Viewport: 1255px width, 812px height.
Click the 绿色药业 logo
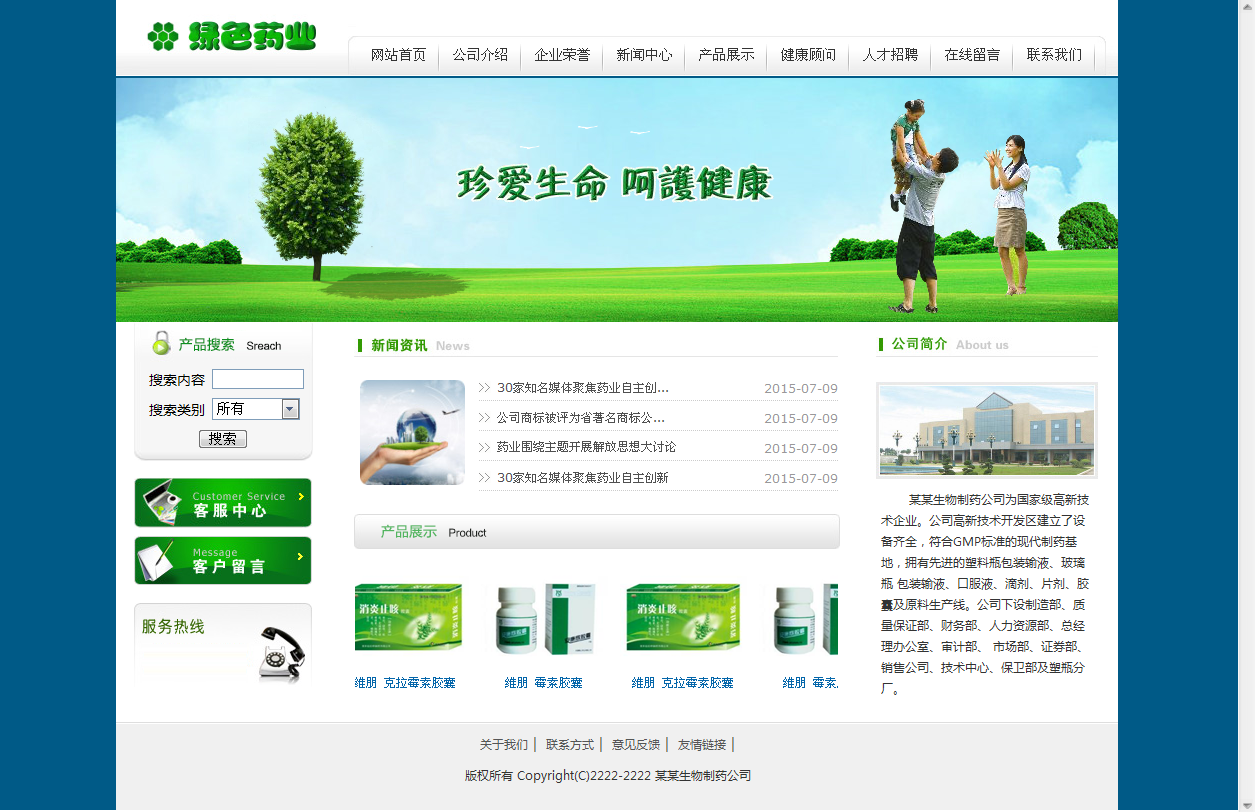pyautogui.click(x=232, y=37)
